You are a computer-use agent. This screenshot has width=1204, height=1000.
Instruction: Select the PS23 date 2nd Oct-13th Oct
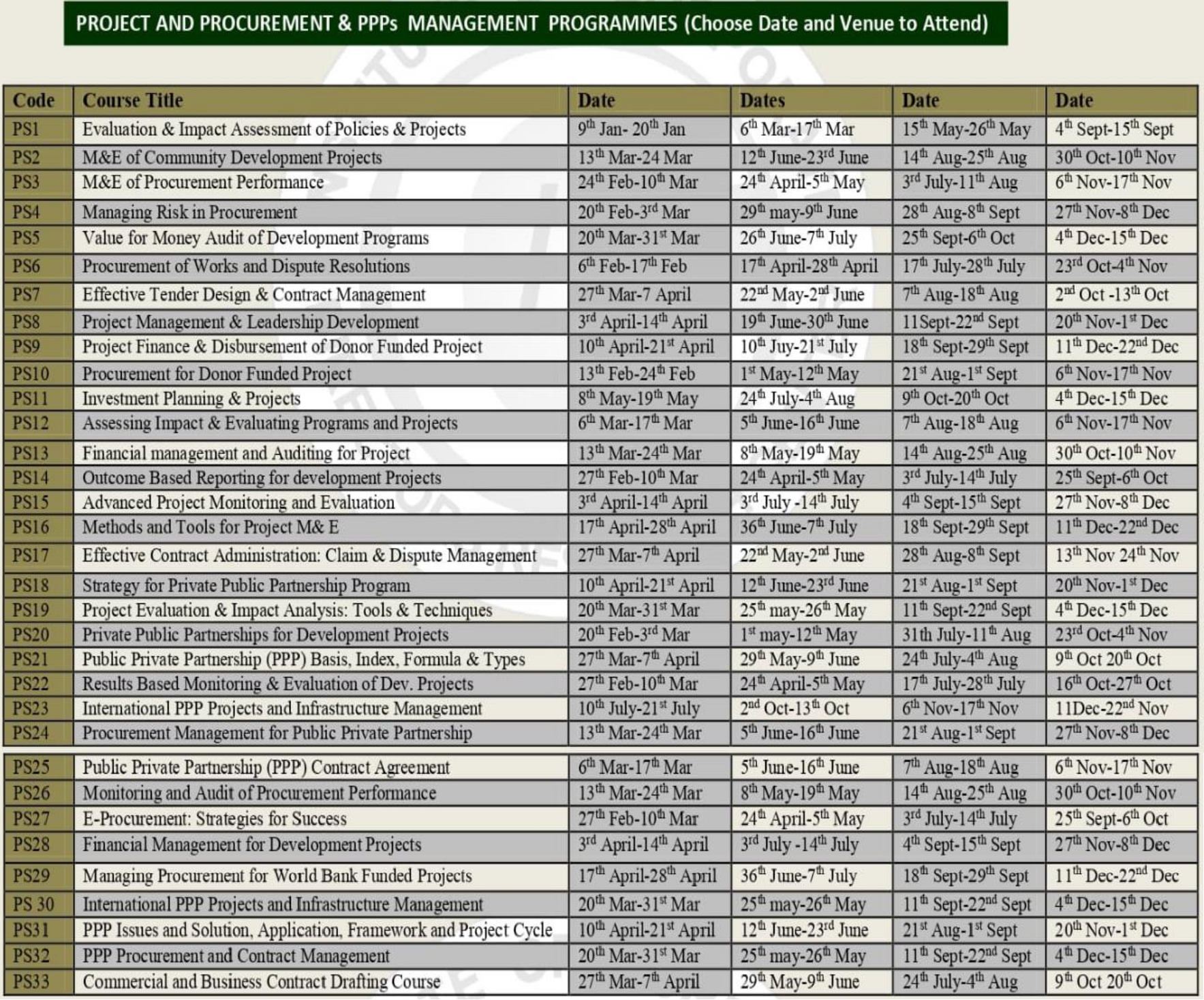coord(794,709)
